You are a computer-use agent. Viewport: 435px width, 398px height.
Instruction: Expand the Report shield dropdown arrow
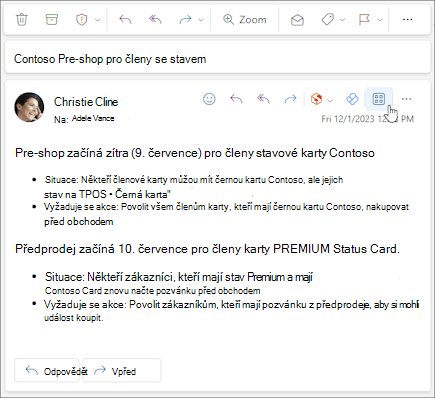[97, 20]
